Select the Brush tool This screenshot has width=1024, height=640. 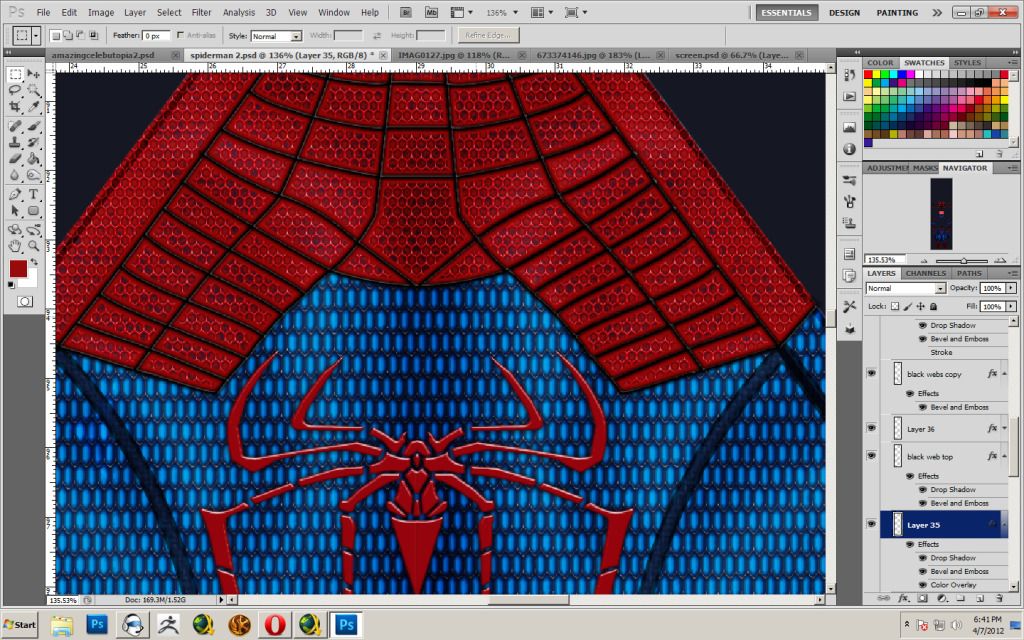(33, 126)
